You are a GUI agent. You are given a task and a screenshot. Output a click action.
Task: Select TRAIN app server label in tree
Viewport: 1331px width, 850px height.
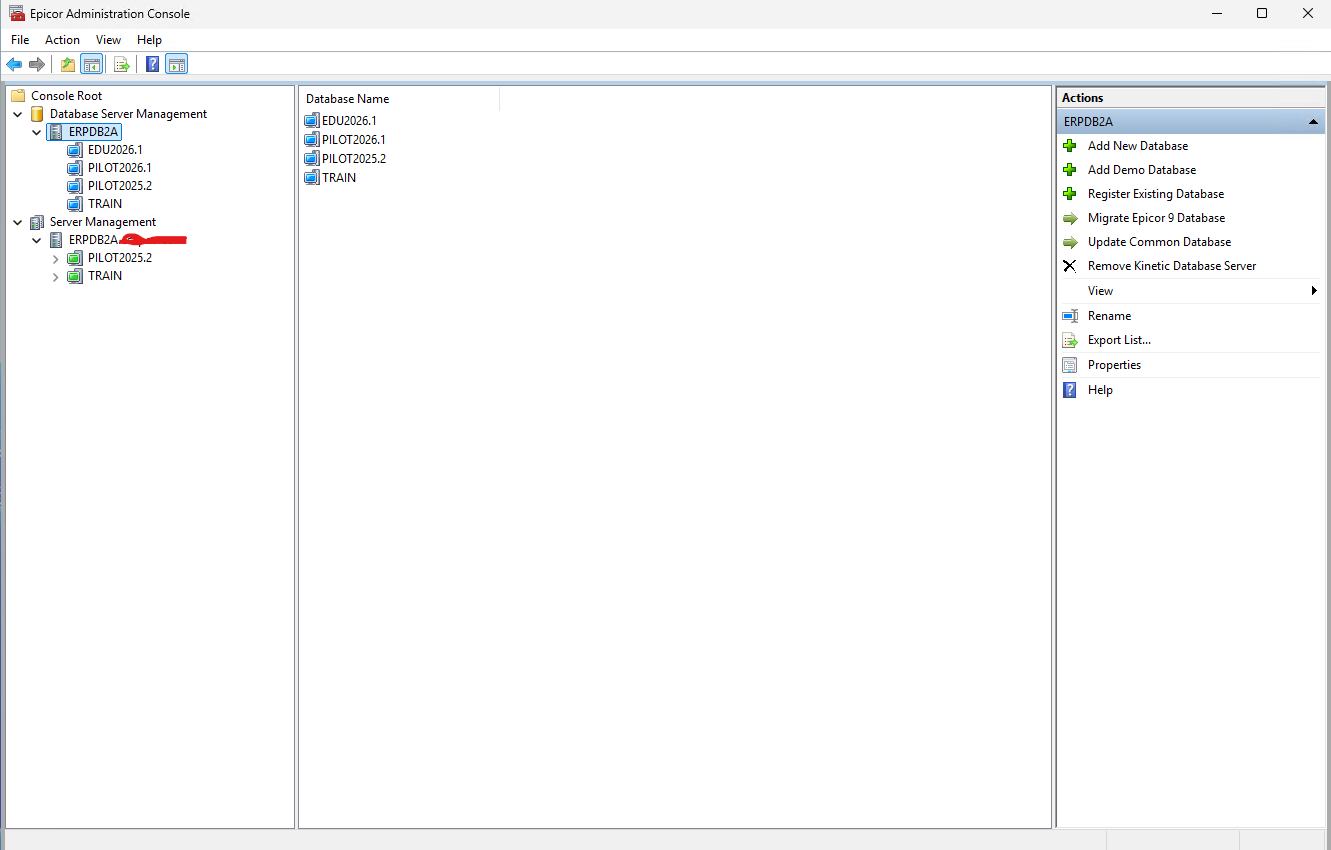[x=105, y=276]
